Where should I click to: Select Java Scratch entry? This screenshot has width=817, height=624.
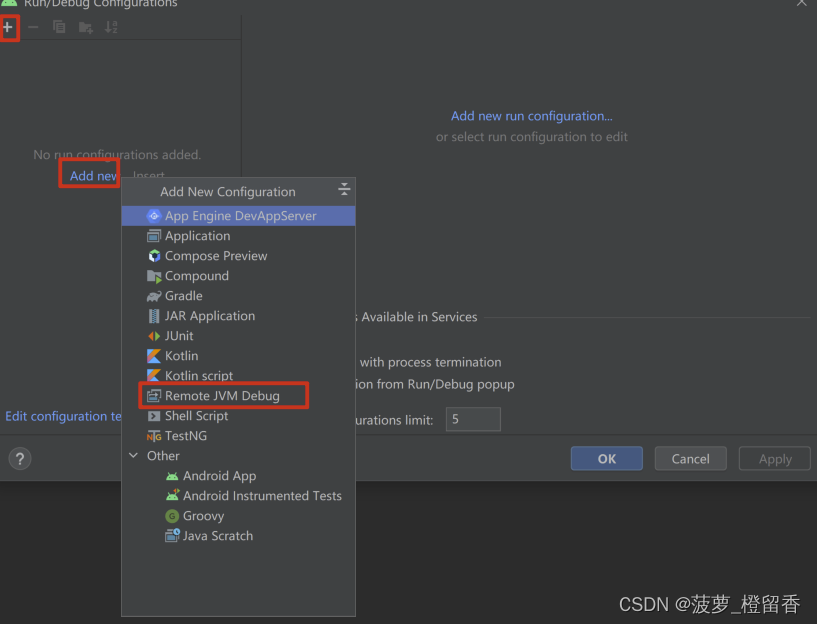[x=238, y=536]
